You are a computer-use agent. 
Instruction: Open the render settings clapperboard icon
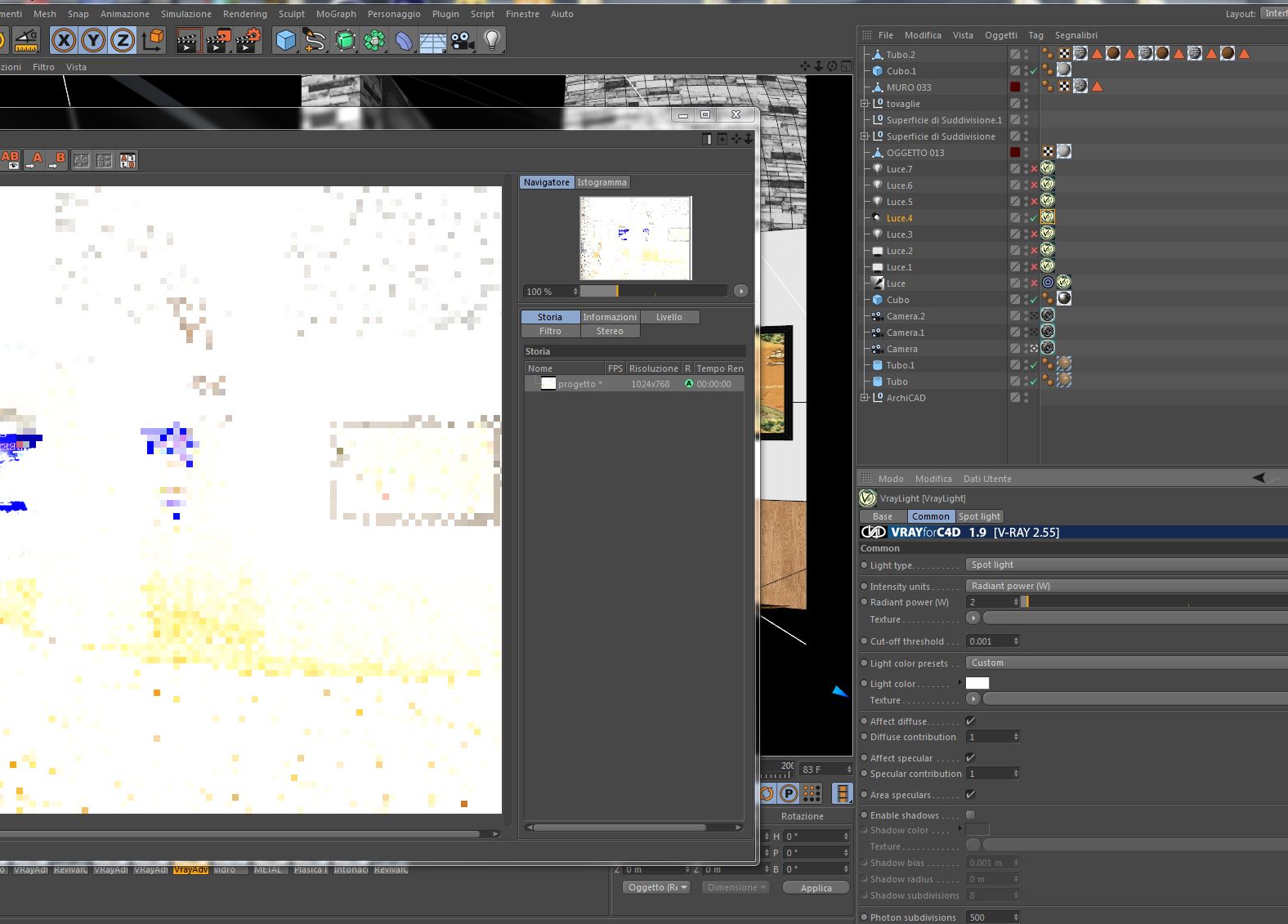pos(248,40)
